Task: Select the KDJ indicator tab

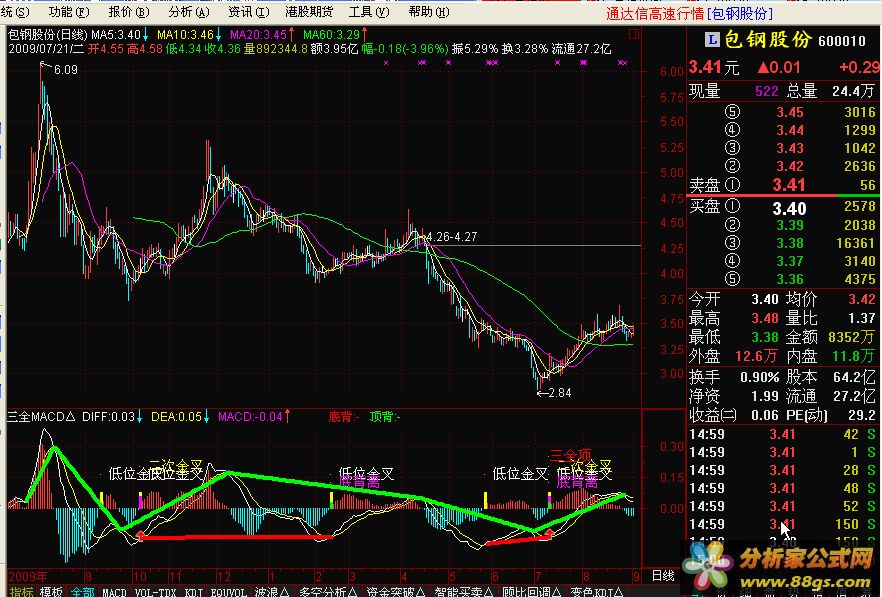Action: tap(194, 591)
